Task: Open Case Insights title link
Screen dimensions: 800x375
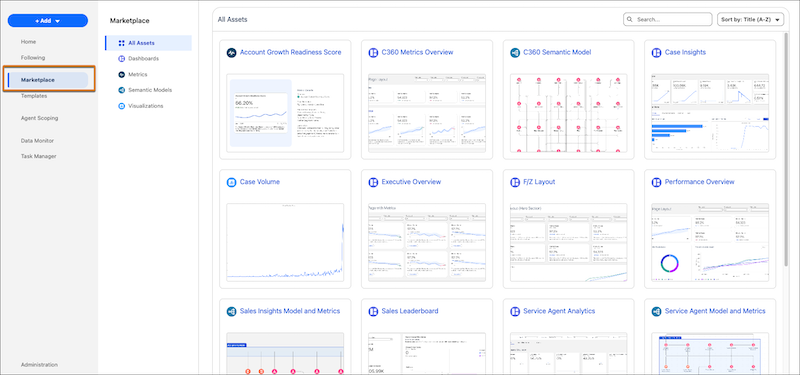Action: tap(685, 53)
